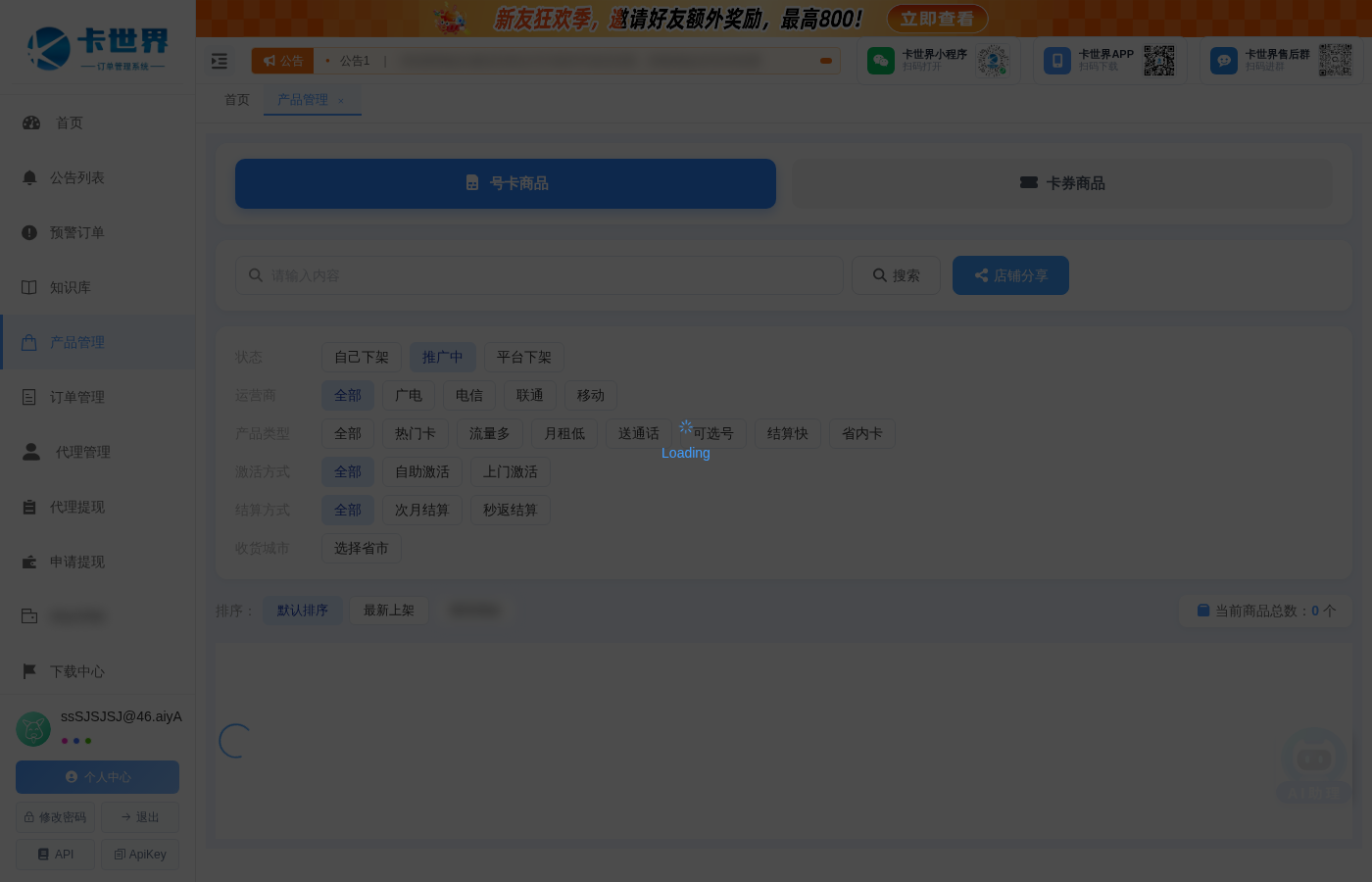Open the 选择省市 city selector
This screenshot has width=1372, height=882.
(x=362, y=549)
